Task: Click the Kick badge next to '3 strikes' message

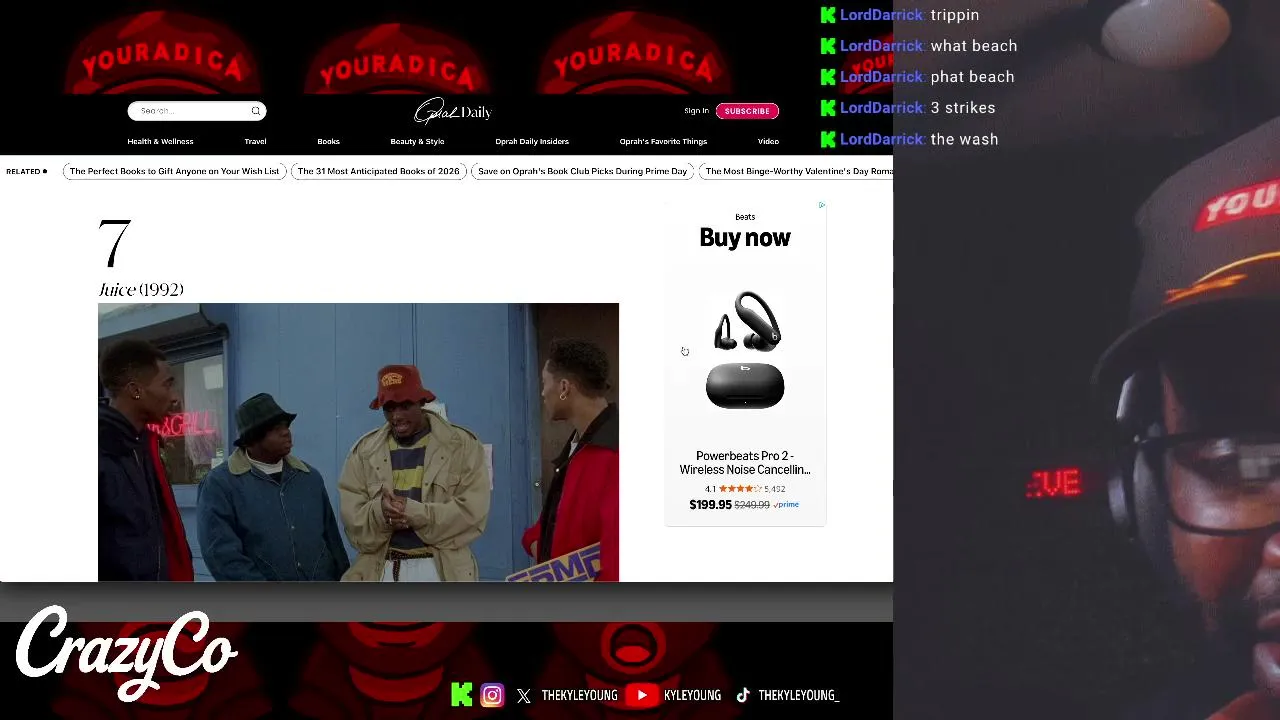Action: pyautogui.click(x=828, y=108)
